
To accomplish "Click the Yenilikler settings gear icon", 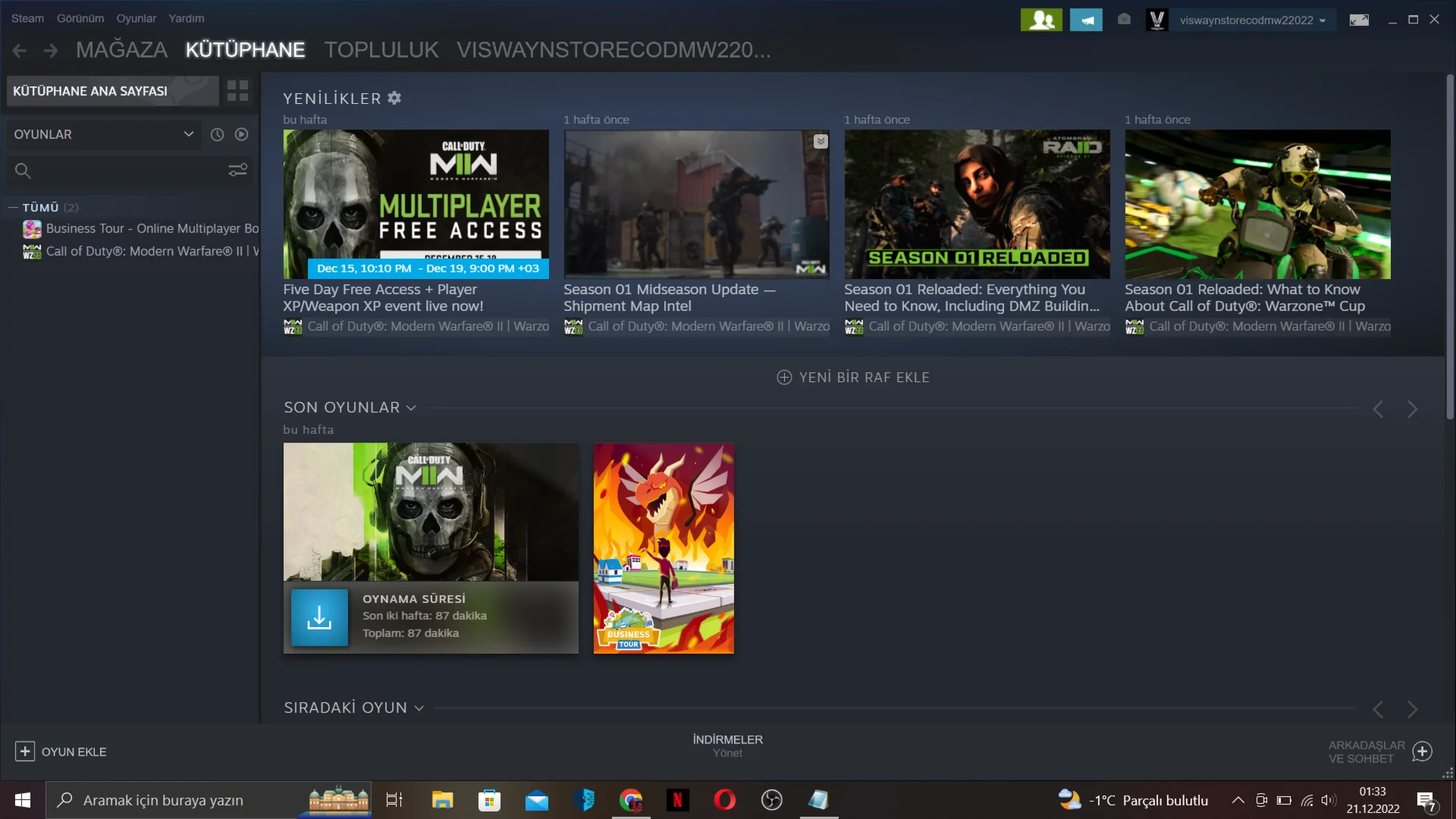I will click(x=394, y=98).
